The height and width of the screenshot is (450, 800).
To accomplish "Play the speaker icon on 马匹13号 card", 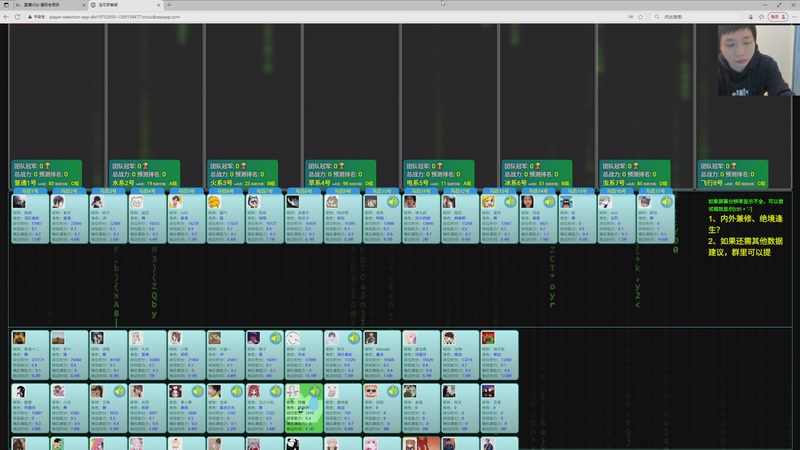I will tap(510, 202).
